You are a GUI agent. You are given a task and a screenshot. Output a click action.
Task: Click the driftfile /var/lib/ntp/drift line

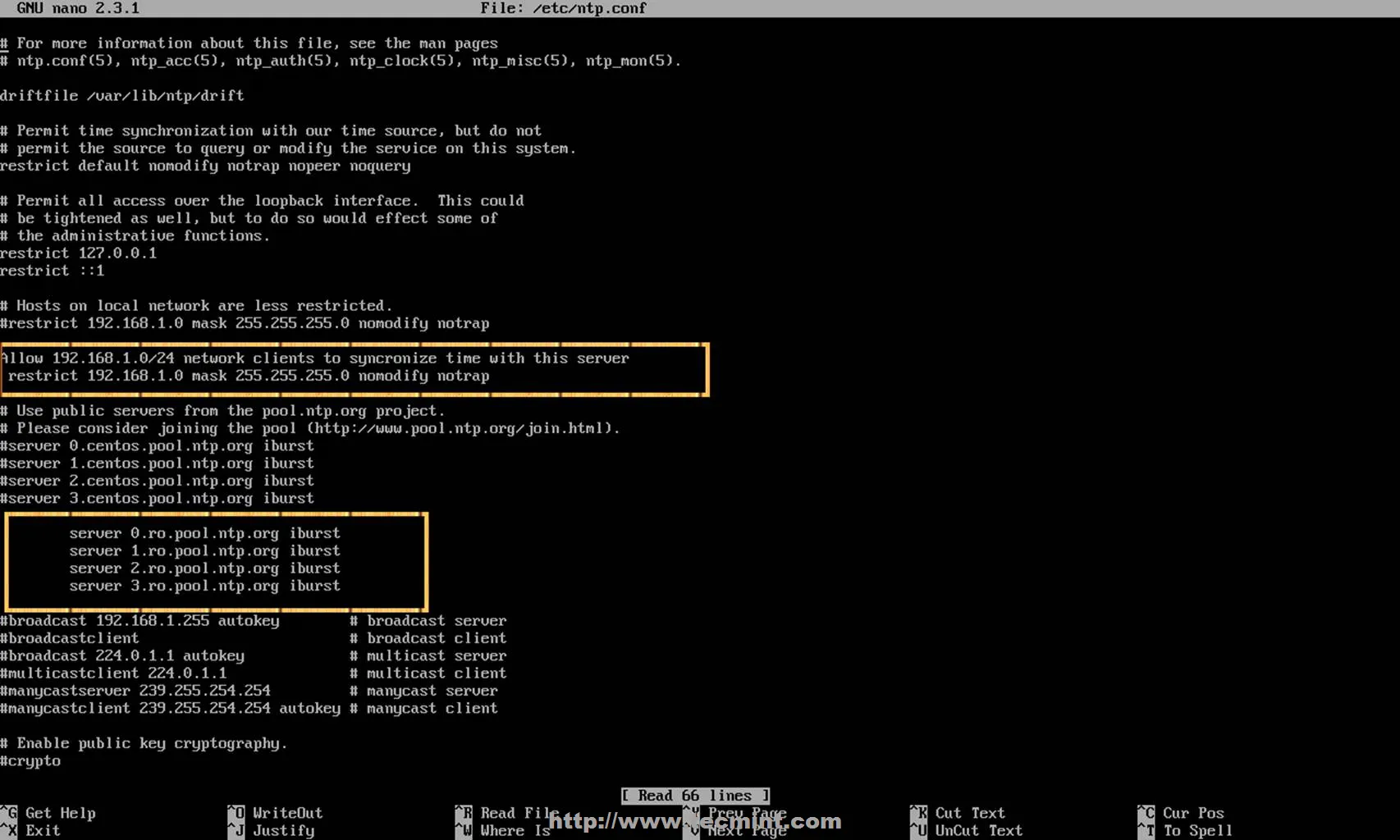121,95
